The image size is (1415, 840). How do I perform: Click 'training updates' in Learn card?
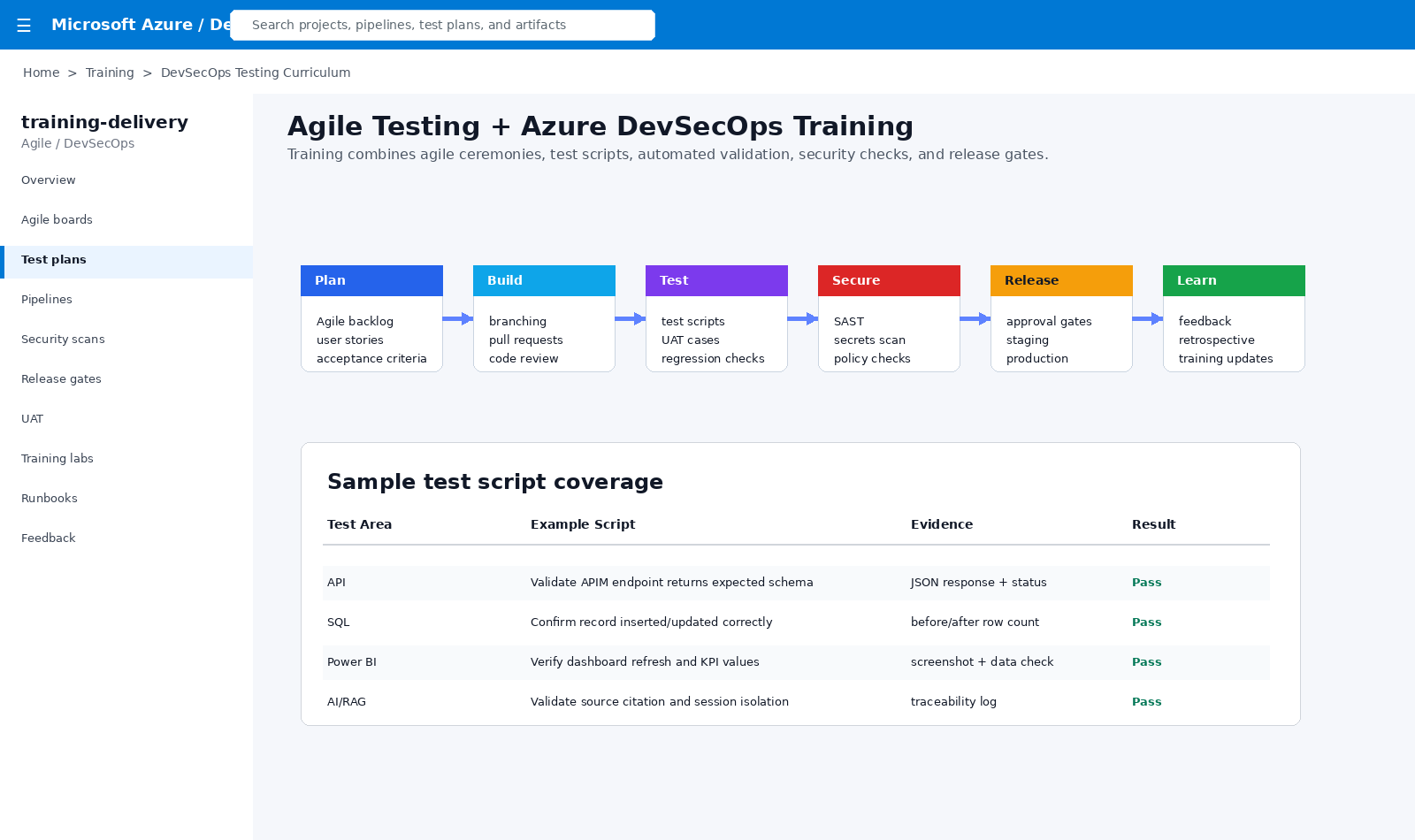[1226, 359]
